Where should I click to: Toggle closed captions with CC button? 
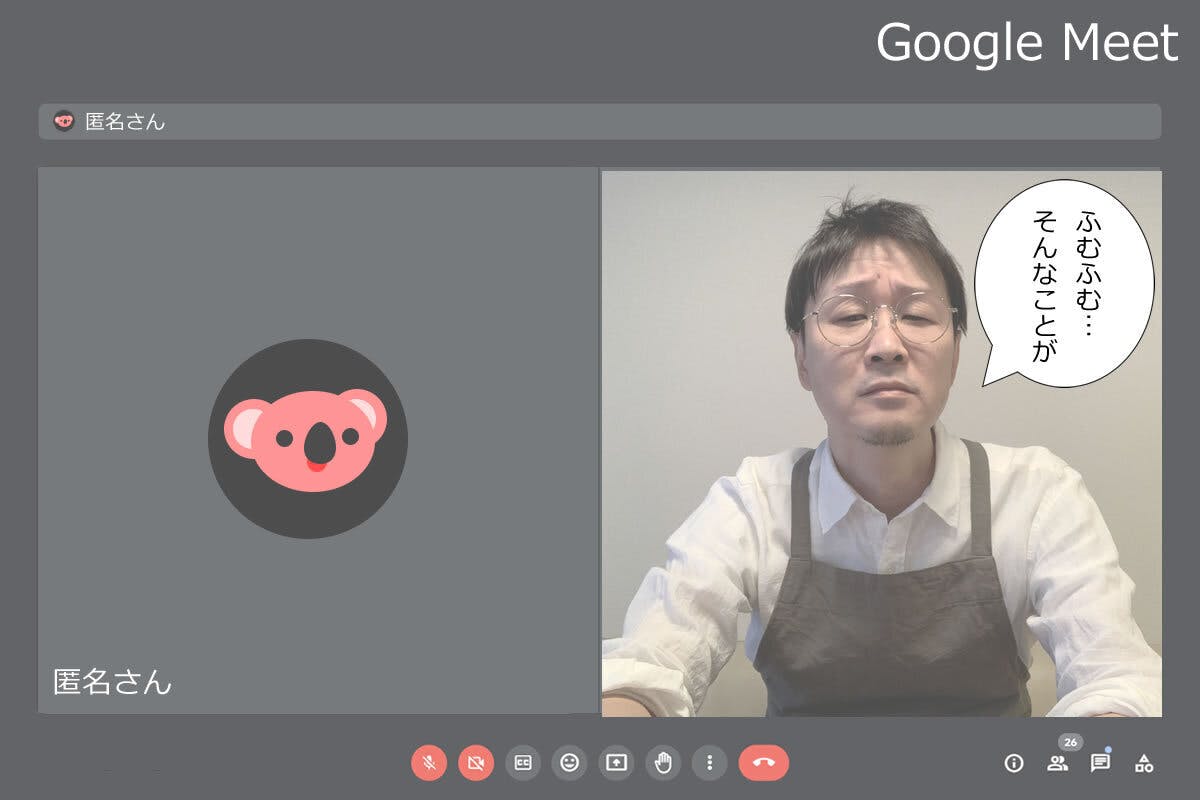pyautogui.click(x=523, y=763)
